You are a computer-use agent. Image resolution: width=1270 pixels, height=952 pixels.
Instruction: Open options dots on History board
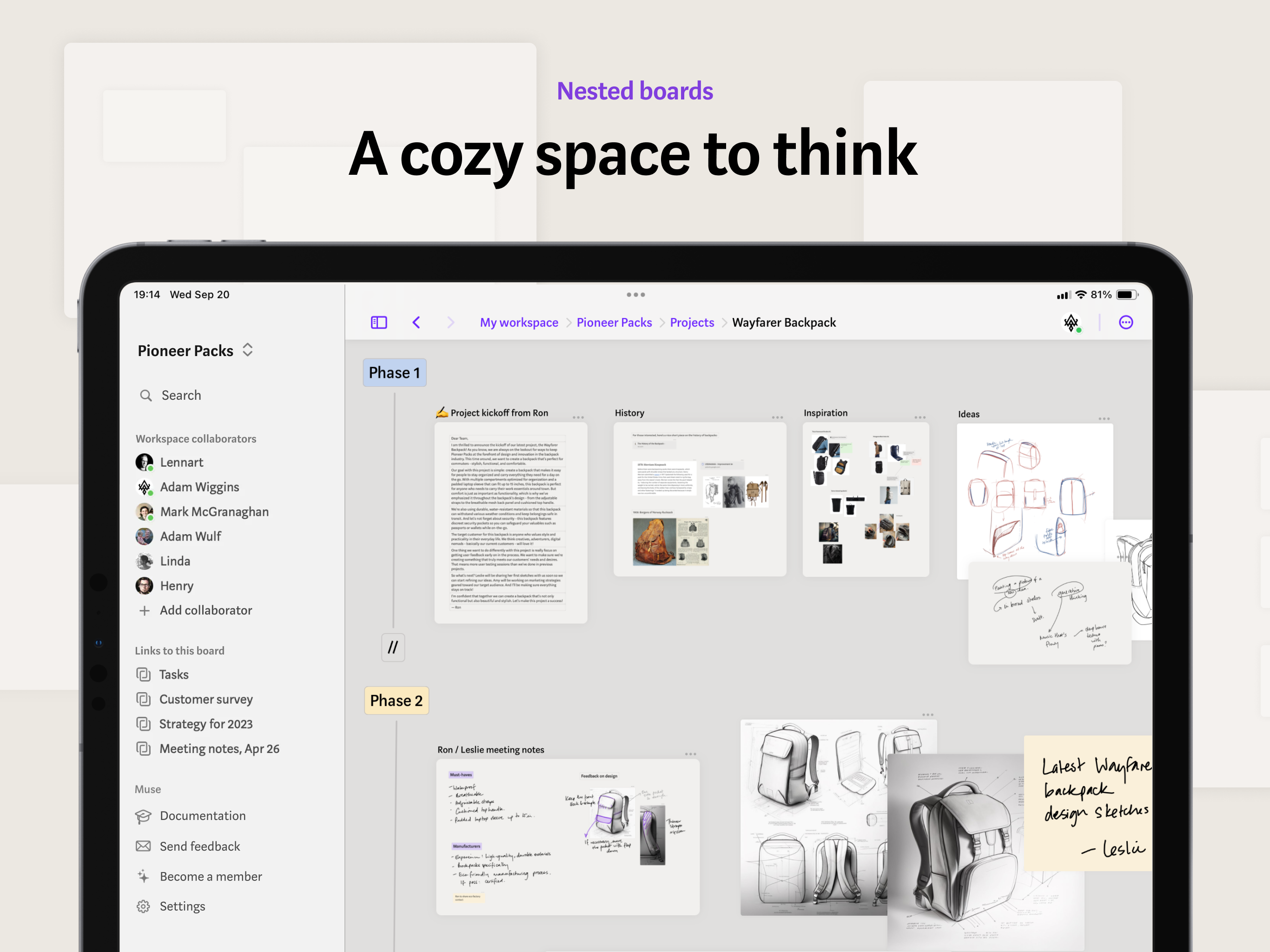tap(777, 417)
